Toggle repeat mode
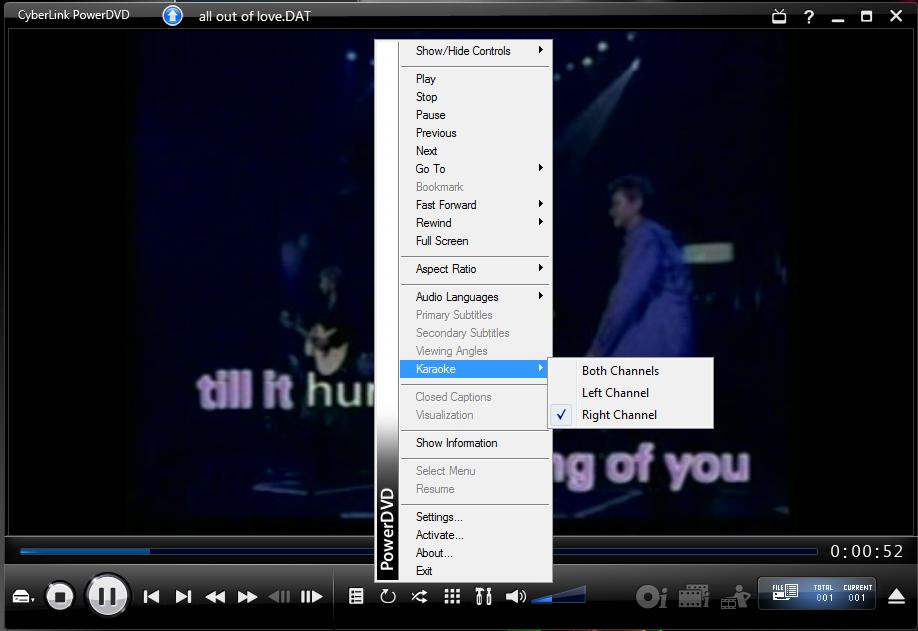The image size is (918, 631). coord(388,595)
